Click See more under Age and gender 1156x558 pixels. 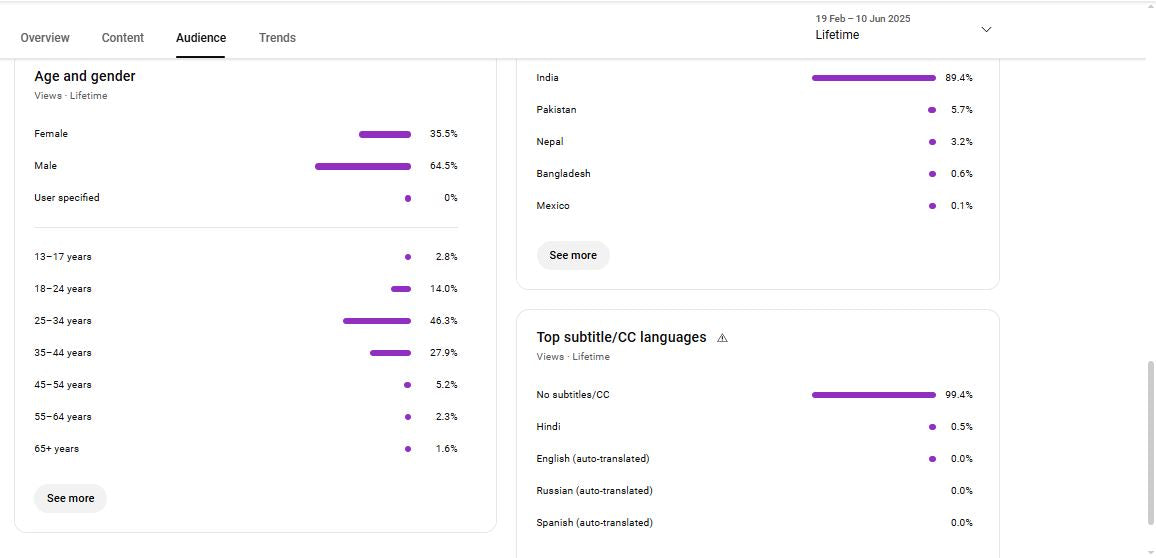[x=70, y=498]
